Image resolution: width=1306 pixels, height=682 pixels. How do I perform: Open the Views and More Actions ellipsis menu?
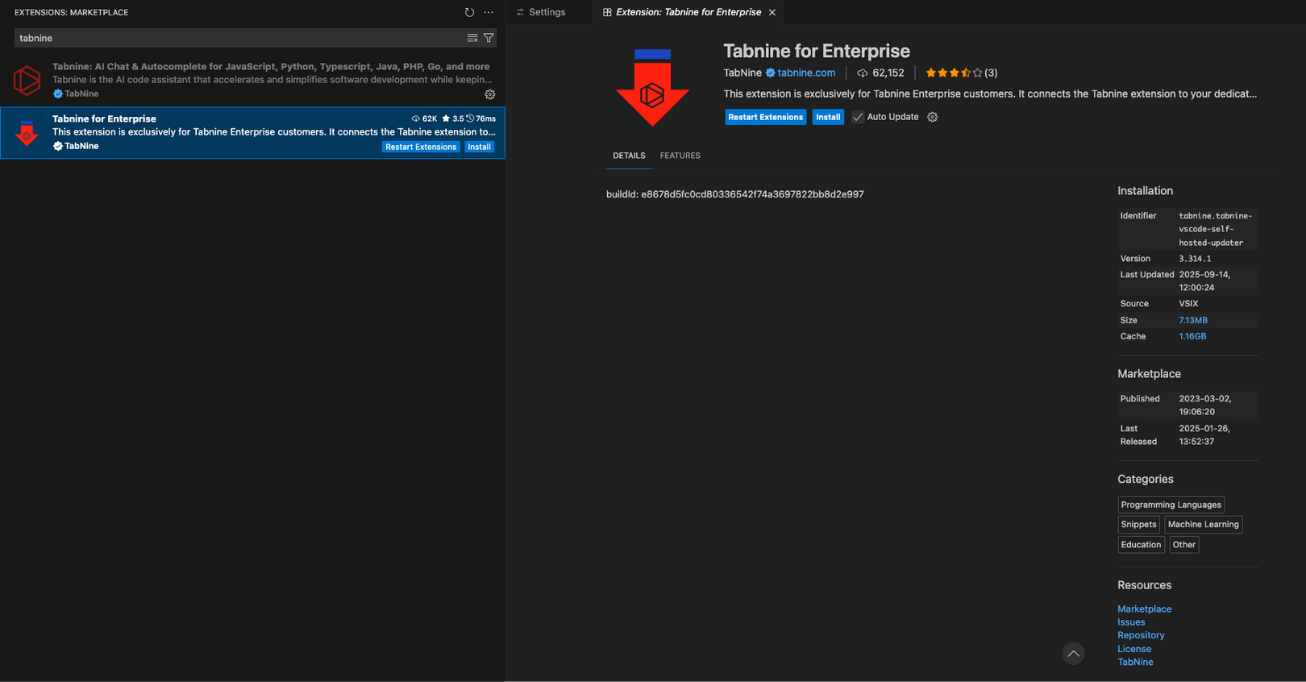(x=489, y=12)
